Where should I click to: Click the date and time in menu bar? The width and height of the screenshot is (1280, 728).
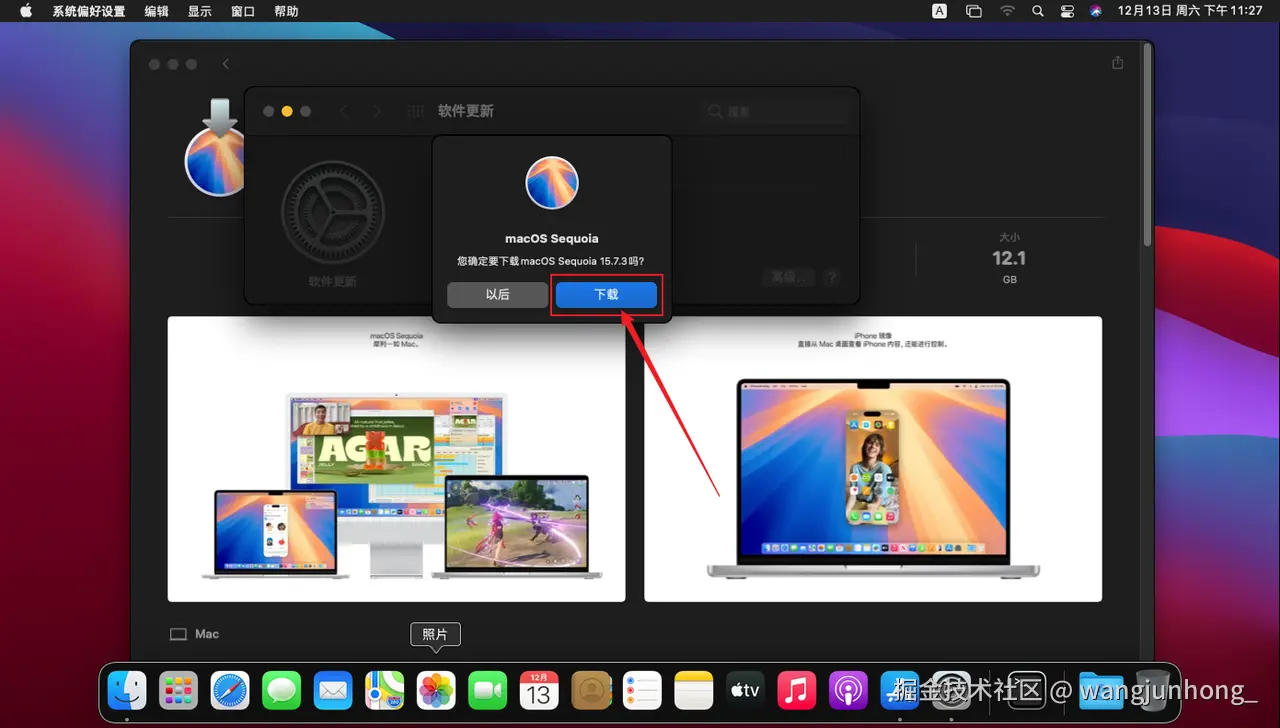pyautogui.click(x=1190, y=11)
